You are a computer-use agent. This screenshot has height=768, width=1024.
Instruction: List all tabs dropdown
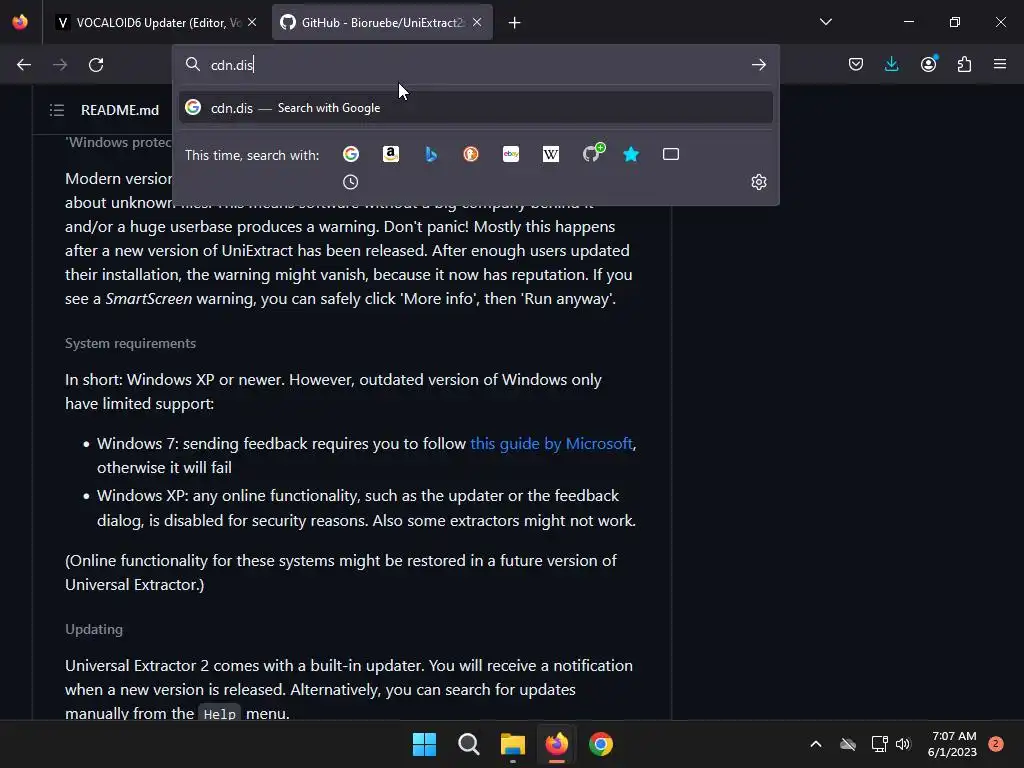tap(825, 22)
